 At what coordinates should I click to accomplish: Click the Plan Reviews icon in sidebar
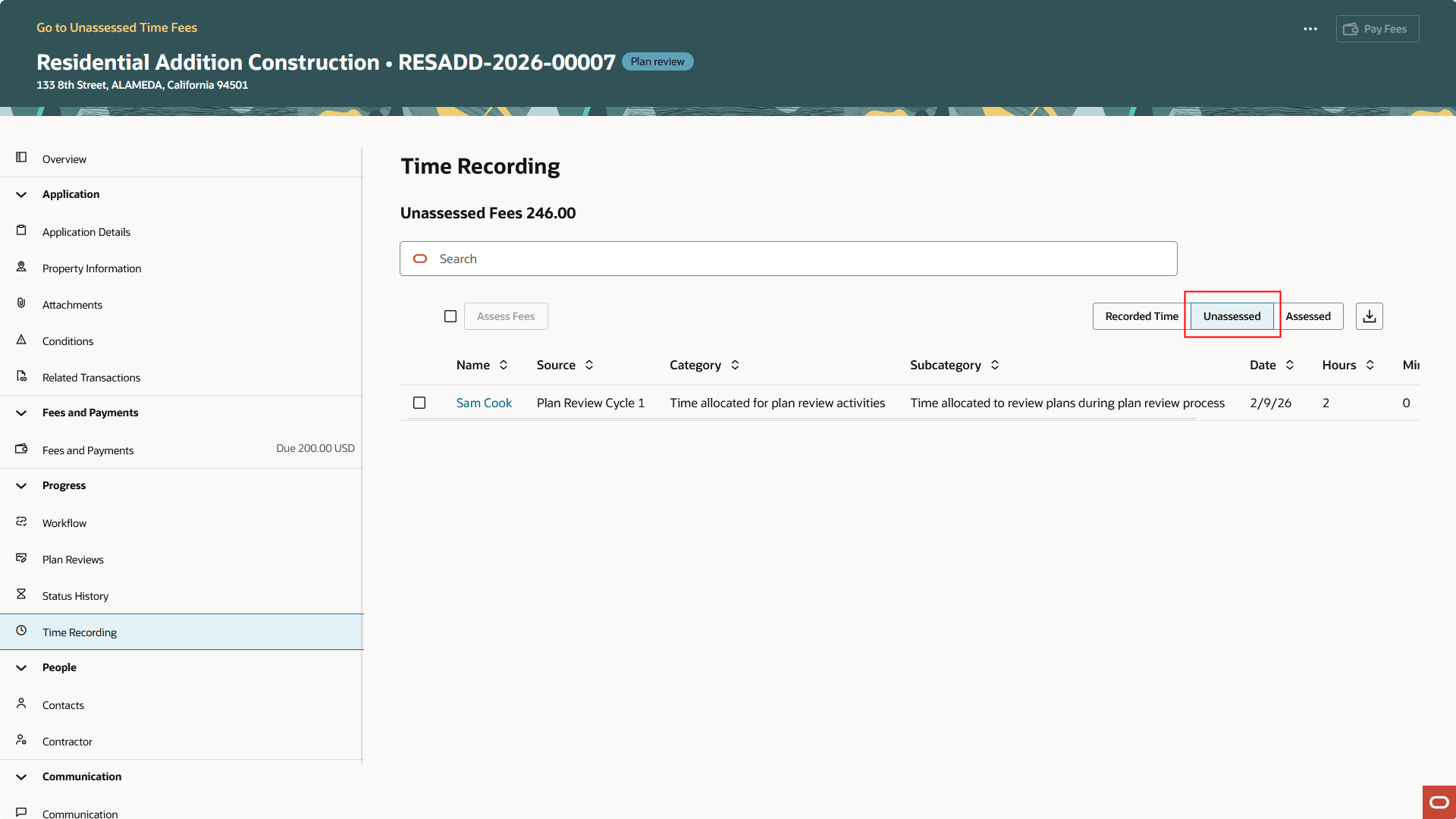point(21,557)
